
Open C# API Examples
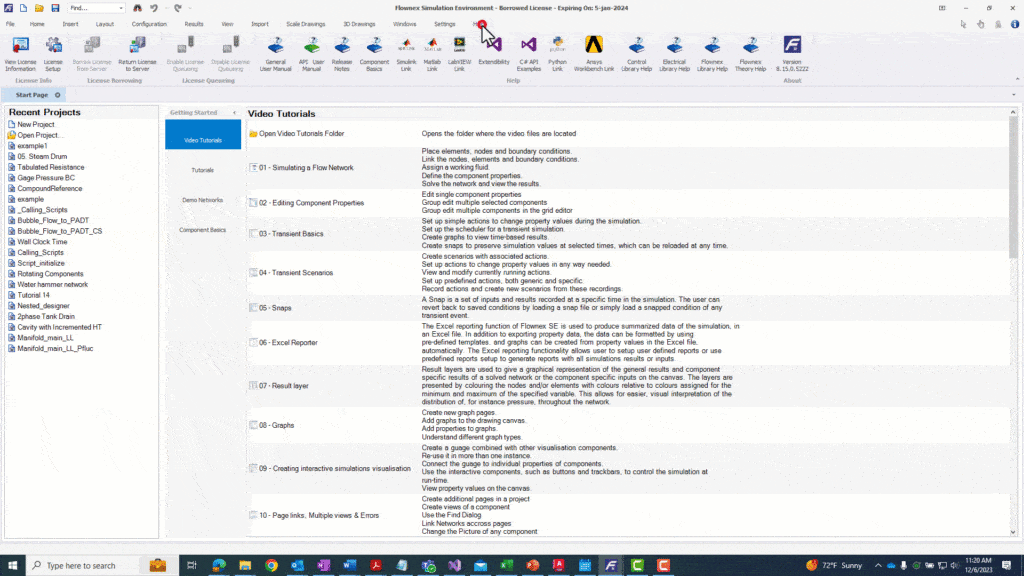(529, 52)
